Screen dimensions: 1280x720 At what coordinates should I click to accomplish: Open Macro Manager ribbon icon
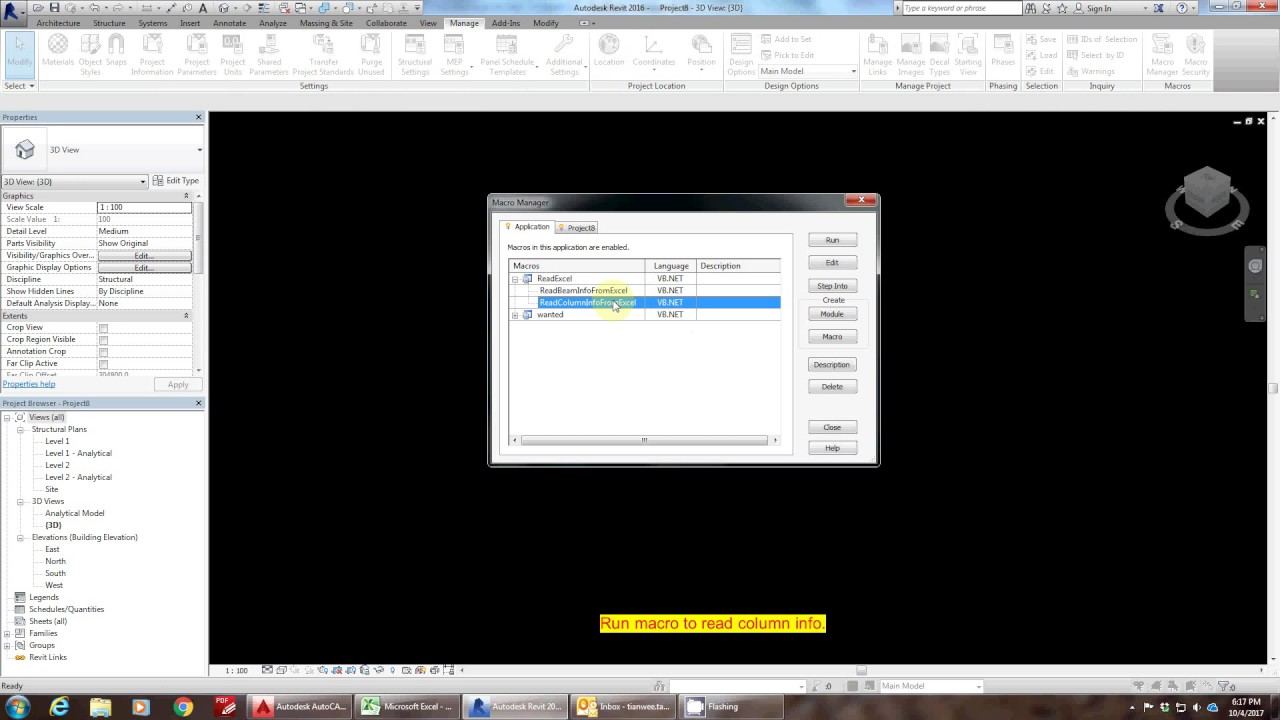[x=1162, y=53]
